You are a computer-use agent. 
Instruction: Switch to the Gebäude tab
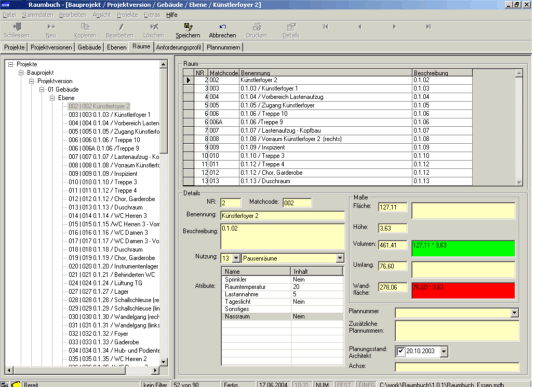89,47
